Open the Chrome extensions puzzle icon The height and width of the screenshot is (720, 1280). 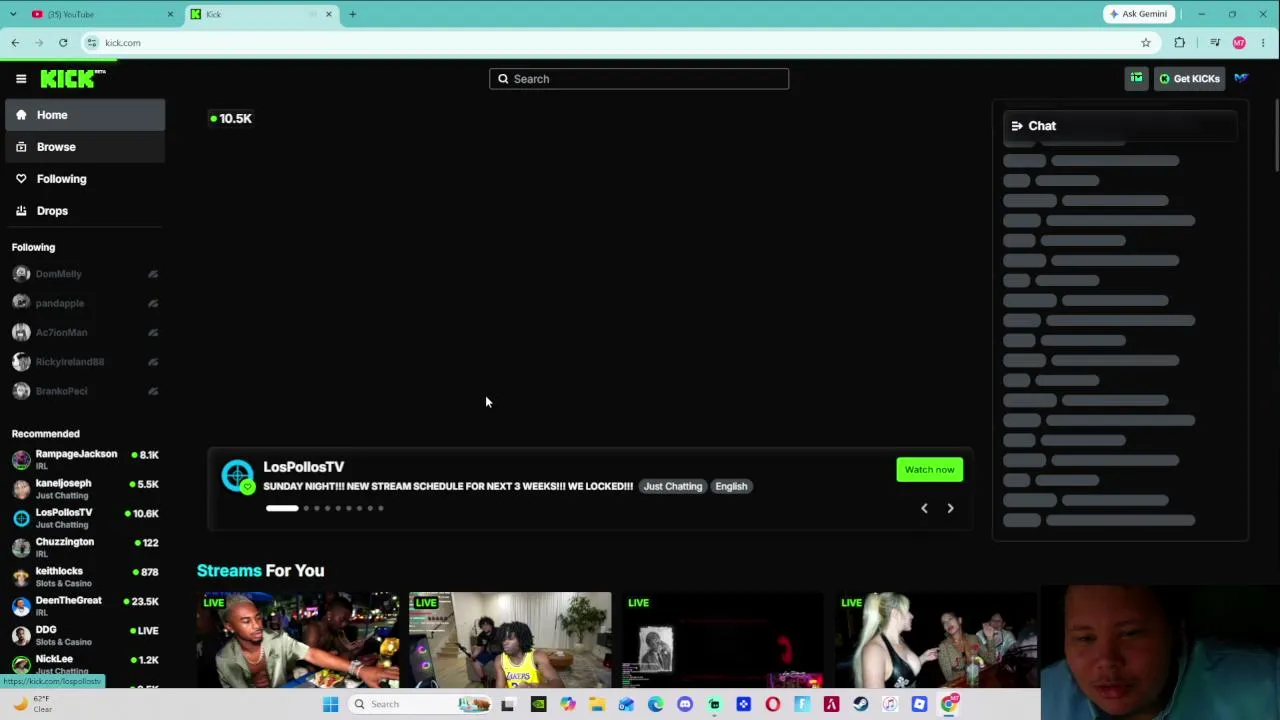(x=1180, y=43)
